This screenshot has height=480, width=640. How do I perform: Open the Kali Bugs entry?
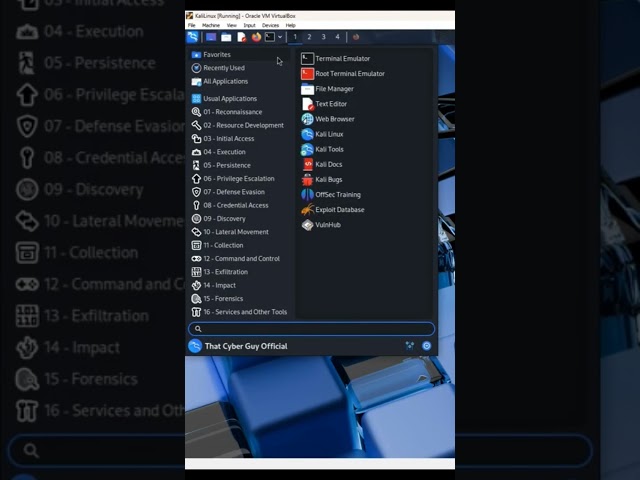coord(365,180)
